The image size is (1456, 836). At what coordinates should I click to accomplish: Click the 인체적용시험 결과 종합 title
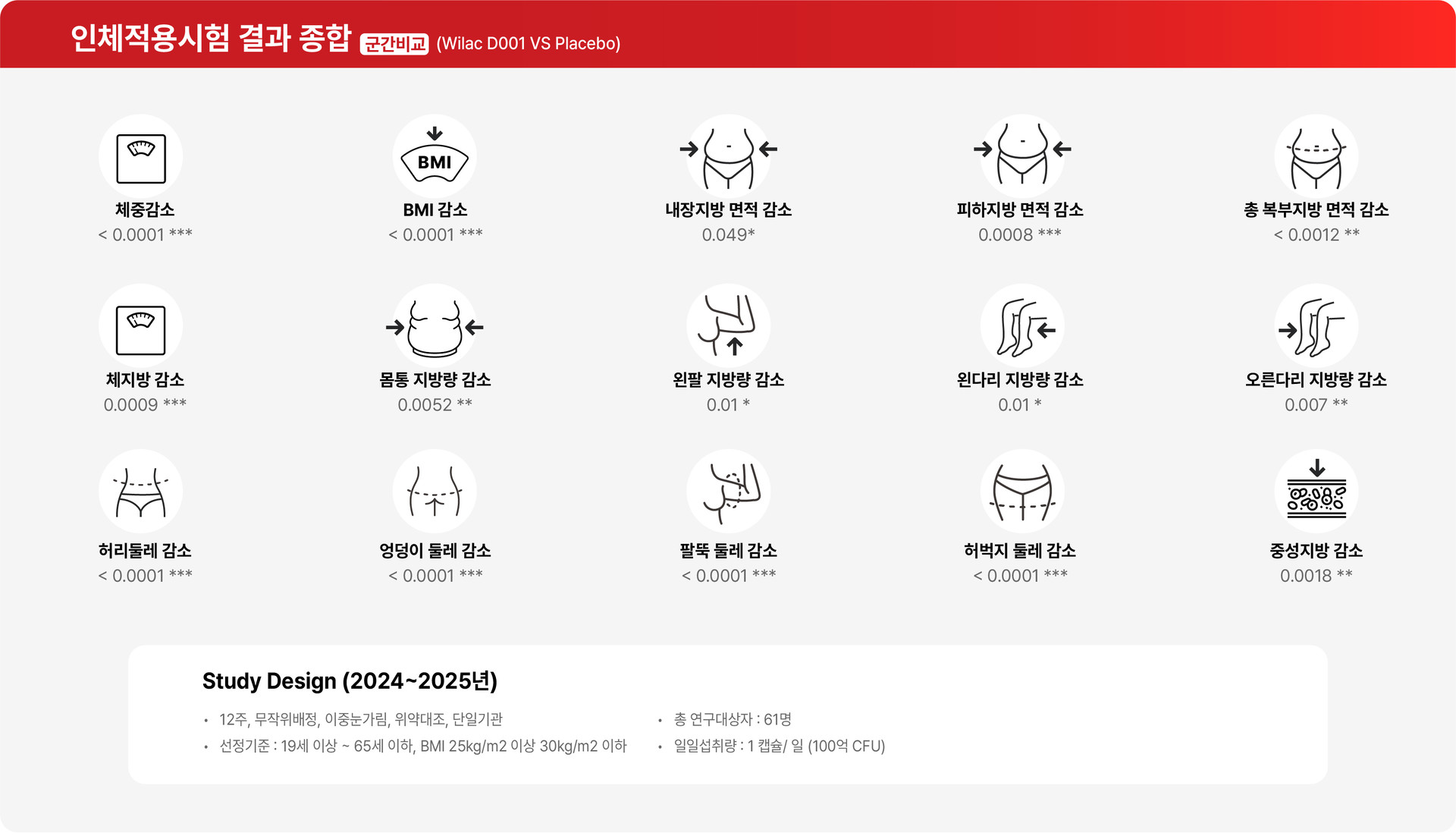[211, 38]
